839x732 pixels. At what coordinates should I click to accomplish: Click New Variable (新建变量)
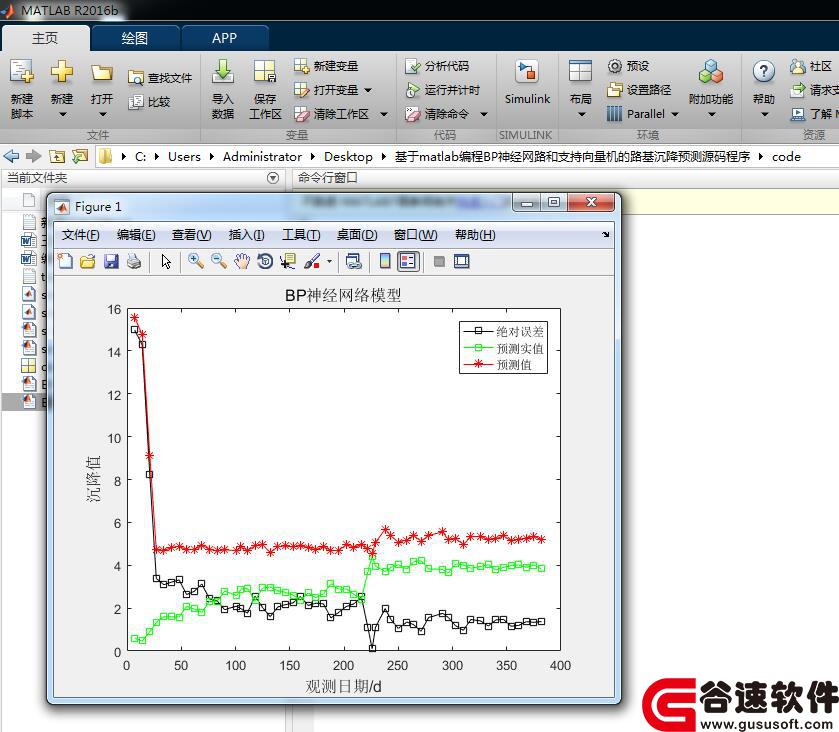tap(326, 66)
